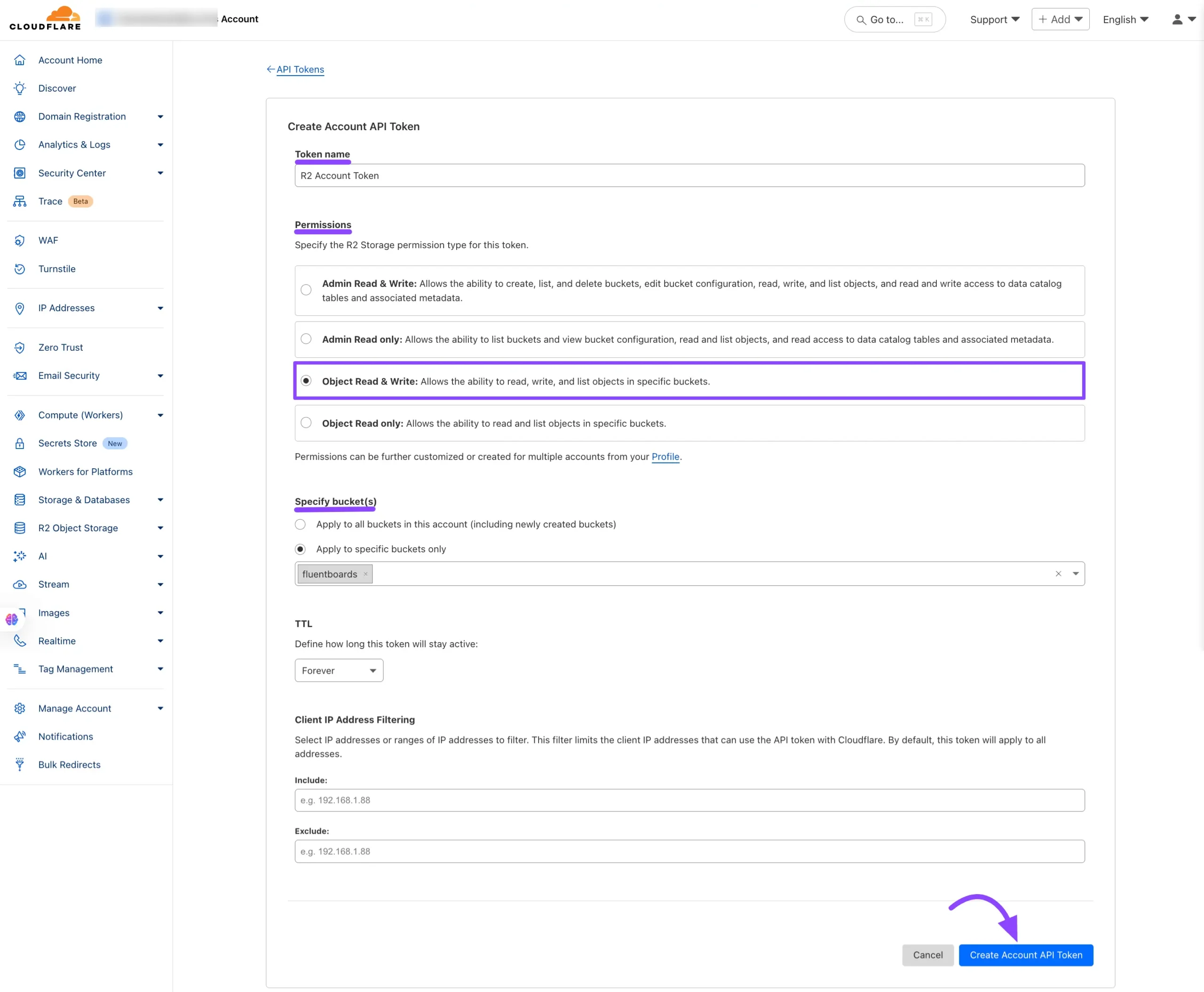The width and height of the screenshot is (1204, 992).
Task: Click the Token name input field
Action: (689, 175)
